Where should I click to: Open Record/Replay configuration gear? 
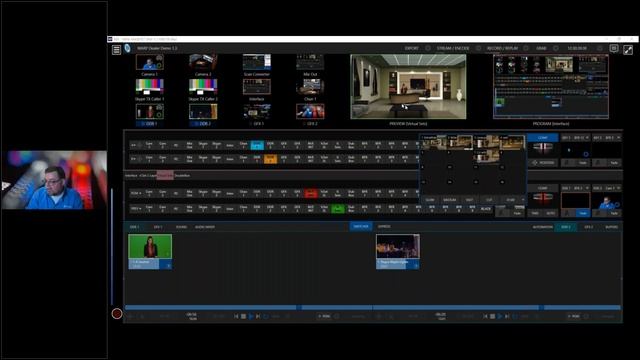[x=526, y=48]
